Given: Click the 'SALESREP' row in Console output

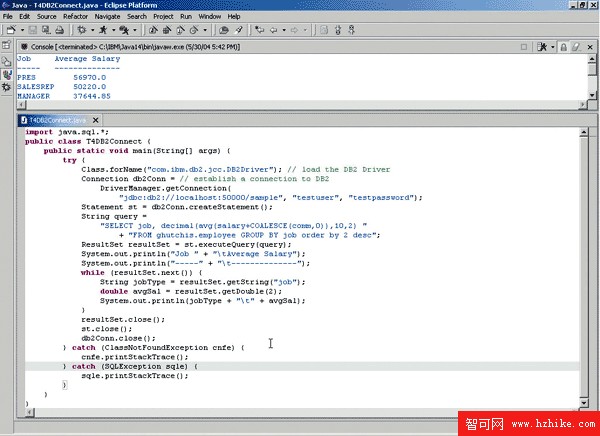Looking at the screenshot, I should click(x=62, y=87).
